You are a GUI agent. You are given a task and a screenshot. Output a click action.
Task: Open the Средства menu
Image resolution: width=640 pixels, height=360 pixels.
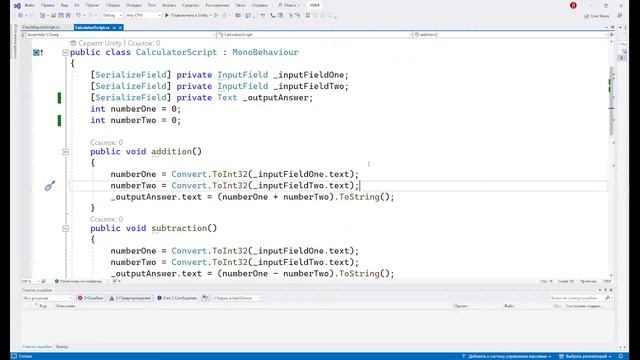coord(190,5)
